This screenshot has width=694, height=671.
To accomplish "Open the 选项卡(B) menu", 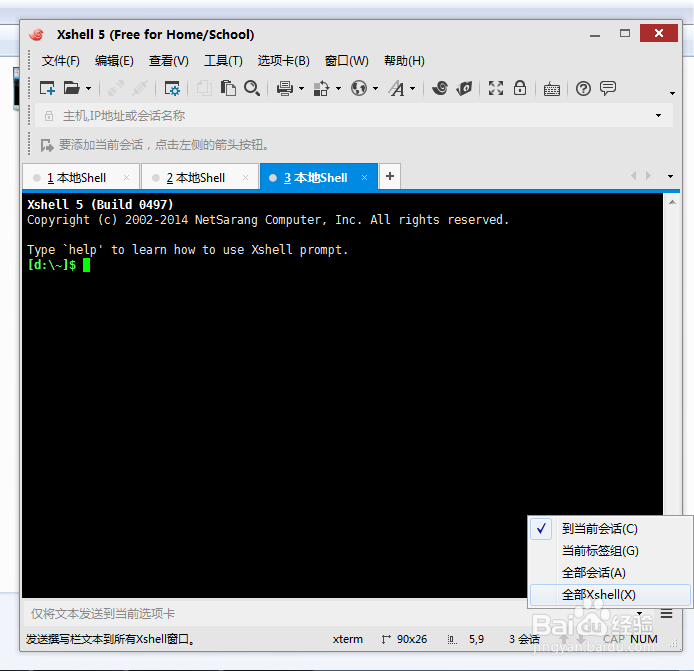I will tap(284, 61).
